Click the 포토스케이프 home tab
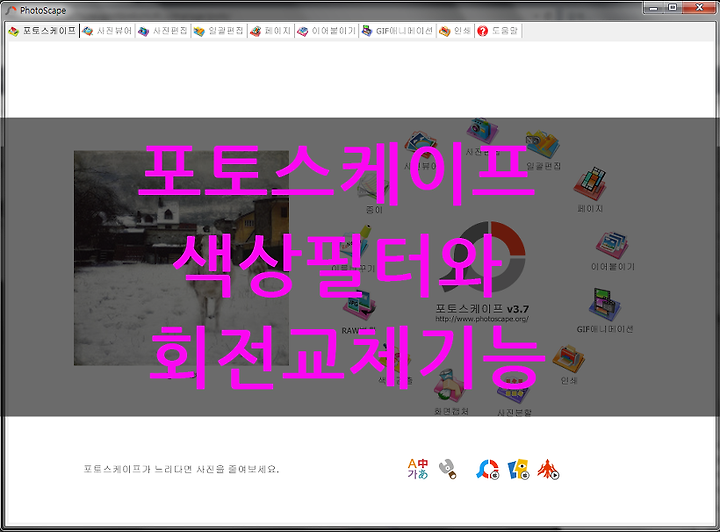The image size is (720, 532). [42, 31]
